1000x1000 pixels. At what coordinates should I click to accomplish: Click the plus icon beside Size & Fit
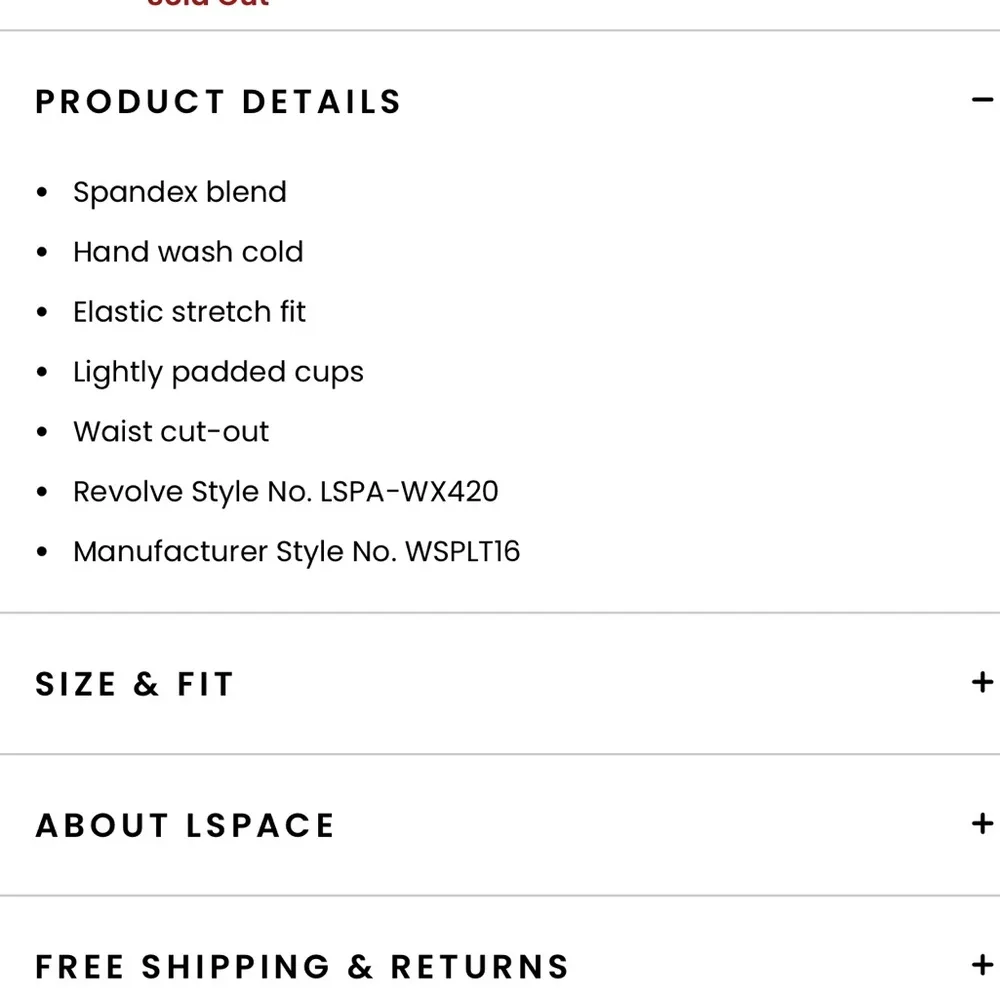click(x=981, y=683)
